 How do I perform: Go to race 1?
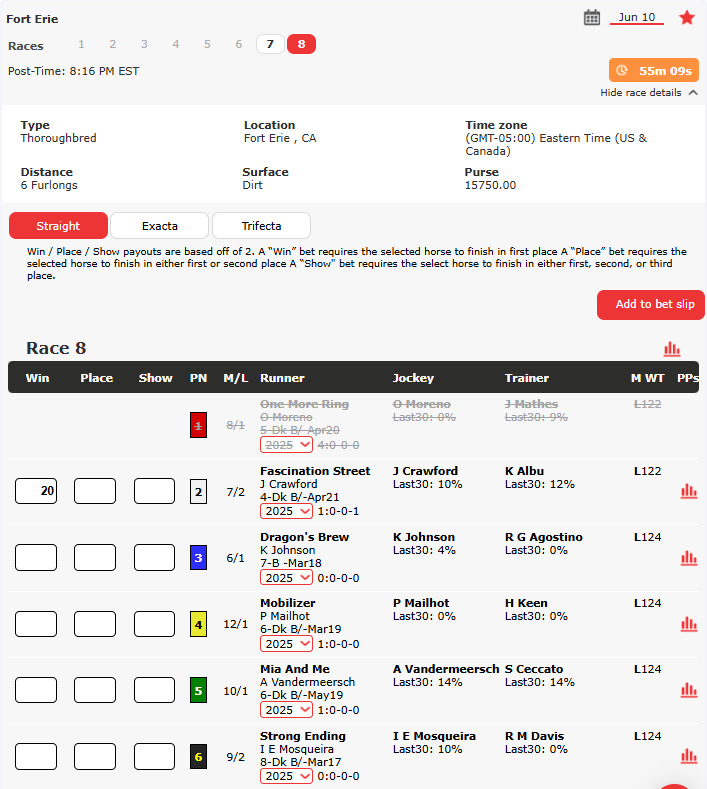tap(82, 44)
